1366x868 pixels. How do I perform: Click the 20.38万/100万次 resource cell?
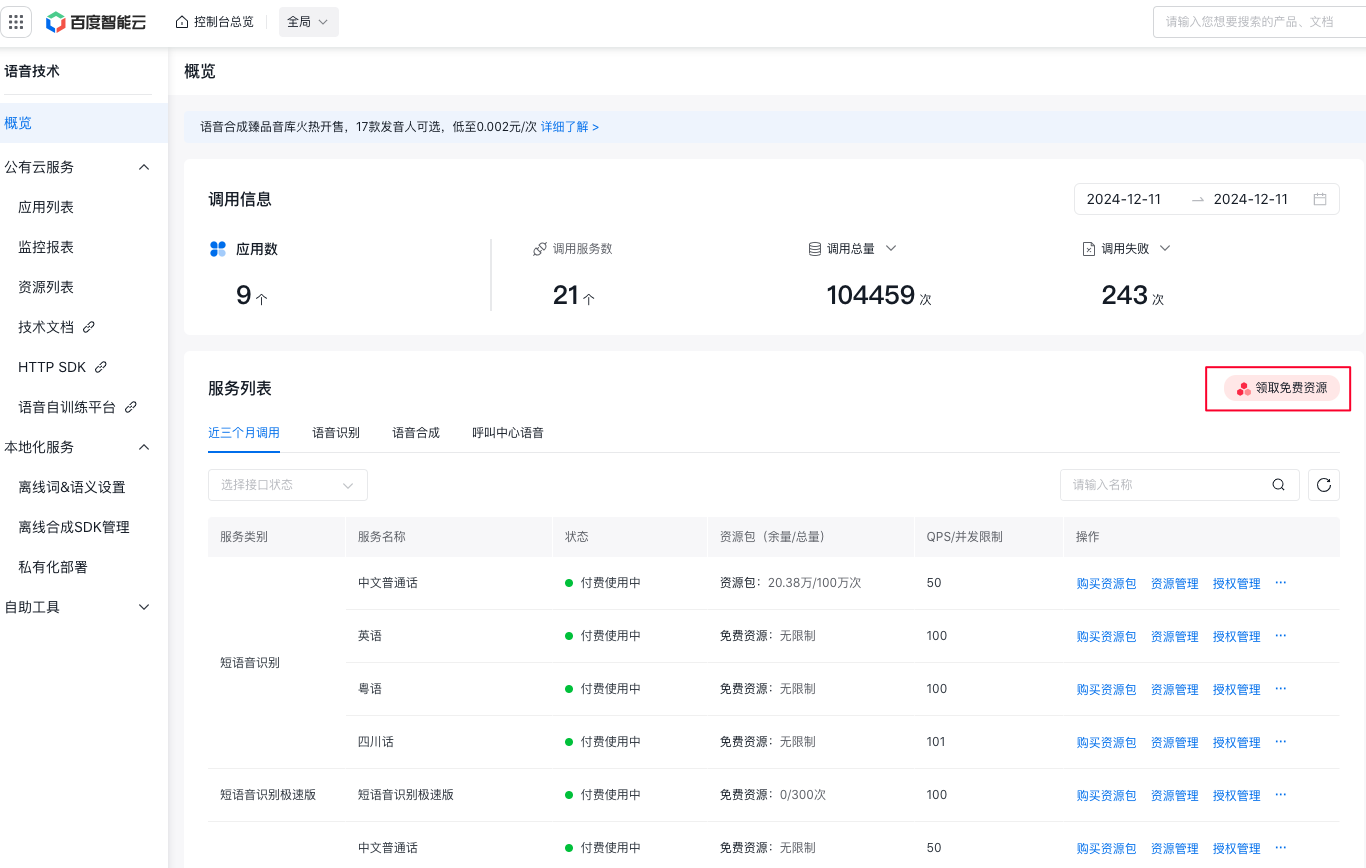(x=814, y=582)
